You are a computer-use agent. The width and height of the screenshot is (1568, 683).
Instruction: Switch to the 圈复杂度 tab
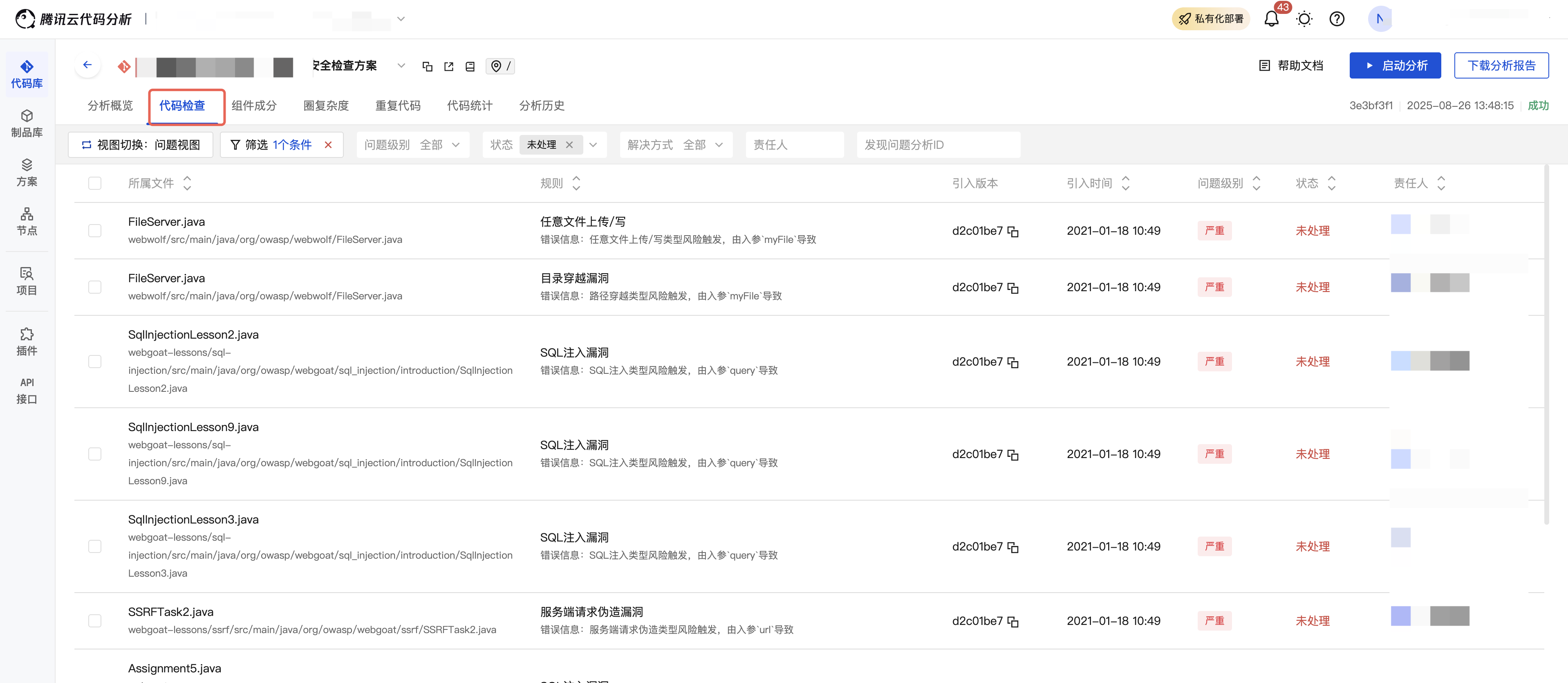point(326,106)
